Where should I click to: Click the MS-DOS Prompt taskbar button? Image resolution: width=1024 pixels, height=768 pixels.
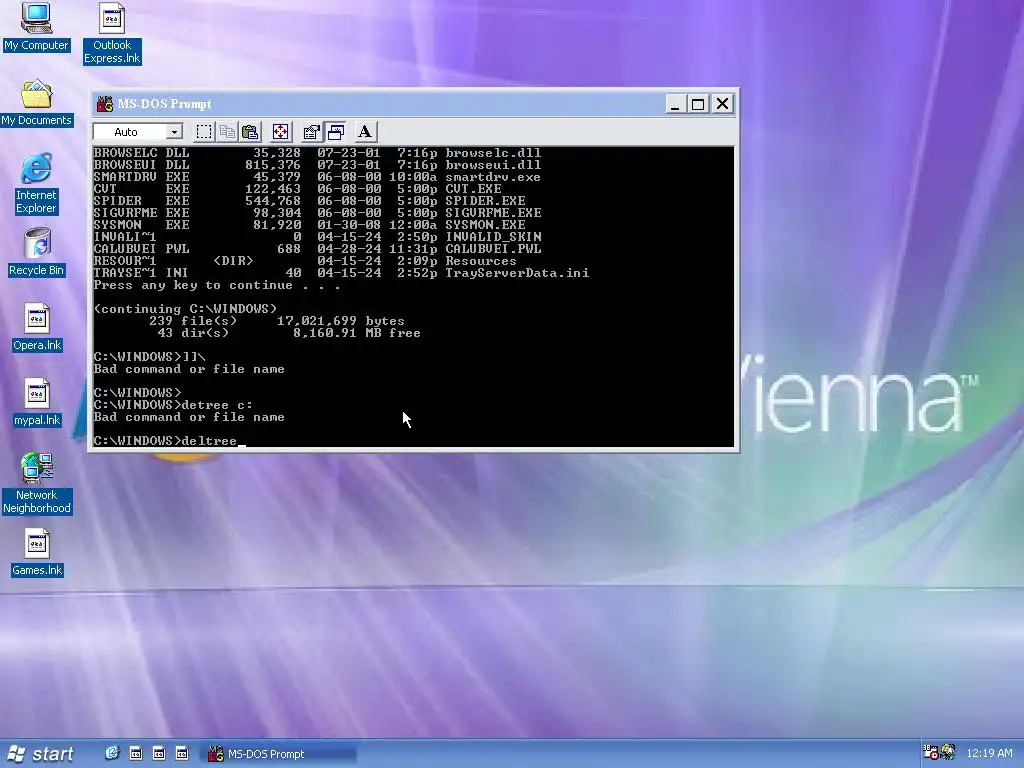pos(280,754)
